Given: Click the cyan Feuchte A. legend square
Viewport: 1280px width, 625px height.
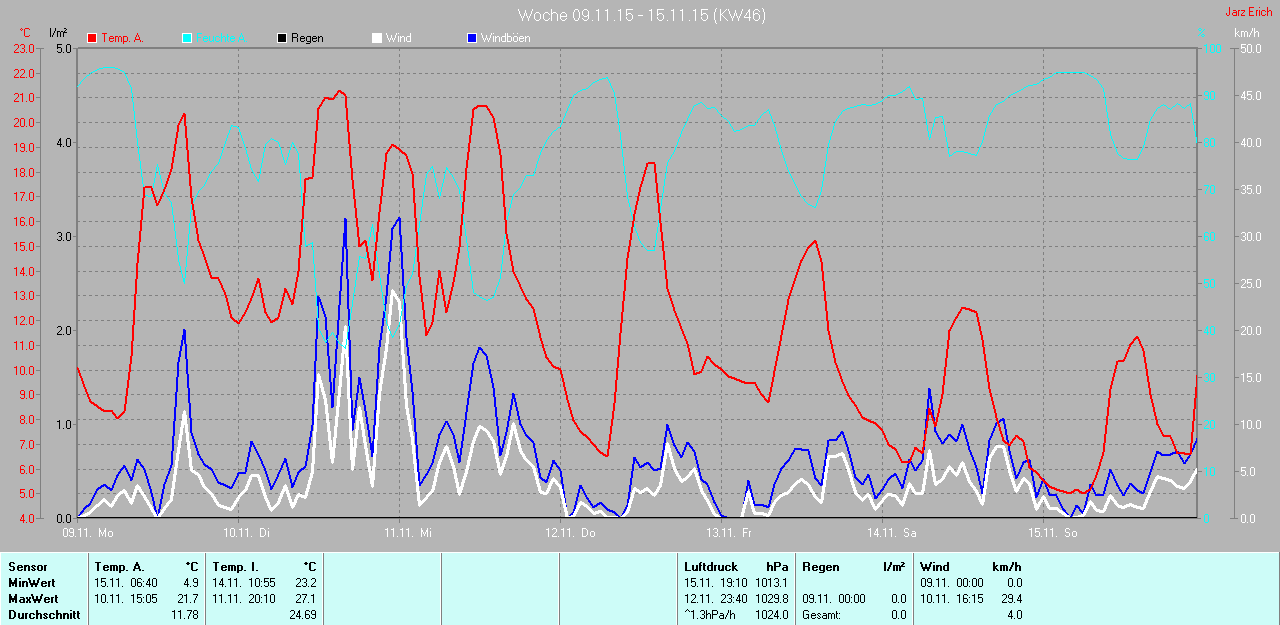Looking at the screenshot, I should coord(187,38).
